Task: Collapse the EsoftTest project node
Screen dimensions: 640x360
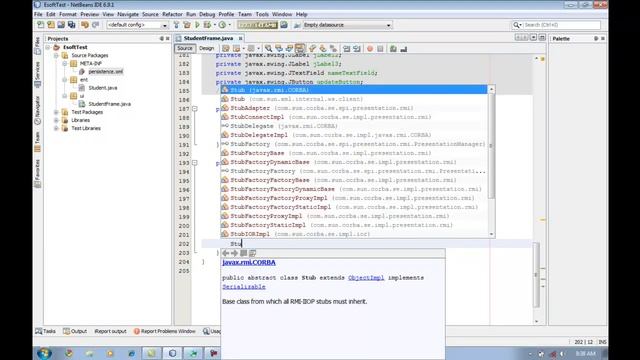Action: pos(48,47)
